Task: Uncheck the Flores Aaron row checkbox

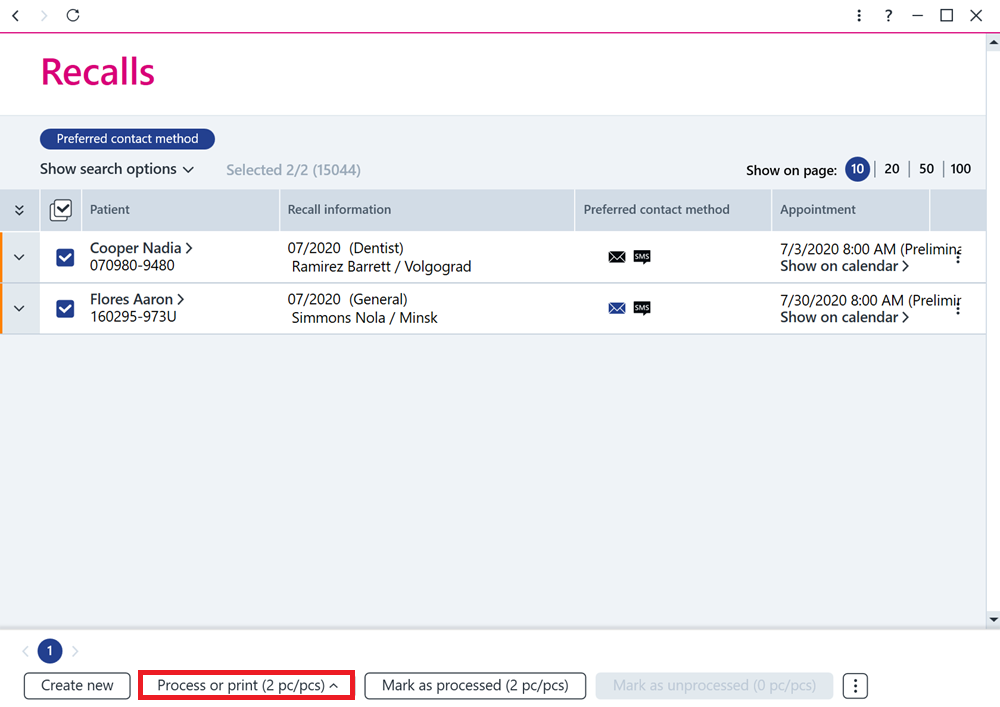Action: (x=65, y=309)
